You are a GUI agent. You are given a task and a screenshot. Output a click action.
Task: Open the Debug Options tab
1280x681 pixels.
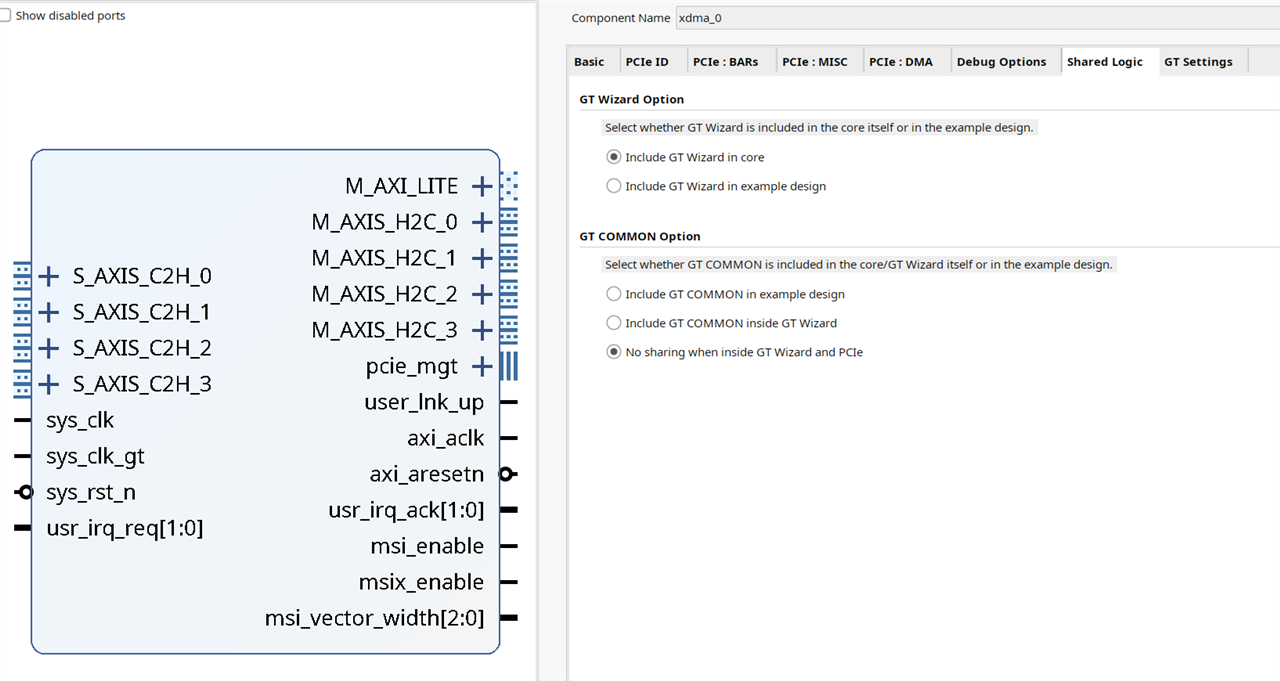point(1001,62)
